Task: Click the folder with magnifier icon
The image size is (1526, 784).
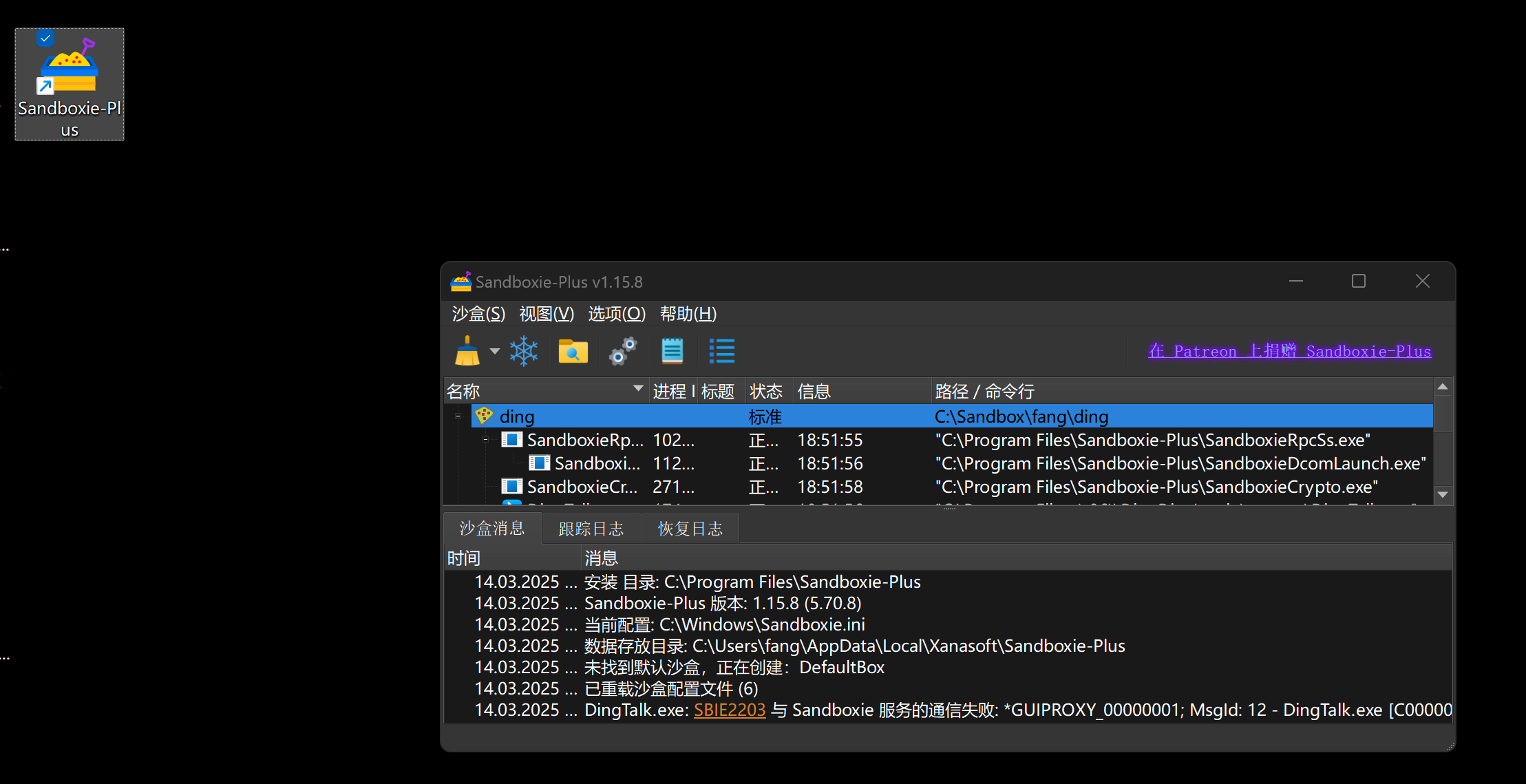Action: click(x=573, y=351)
